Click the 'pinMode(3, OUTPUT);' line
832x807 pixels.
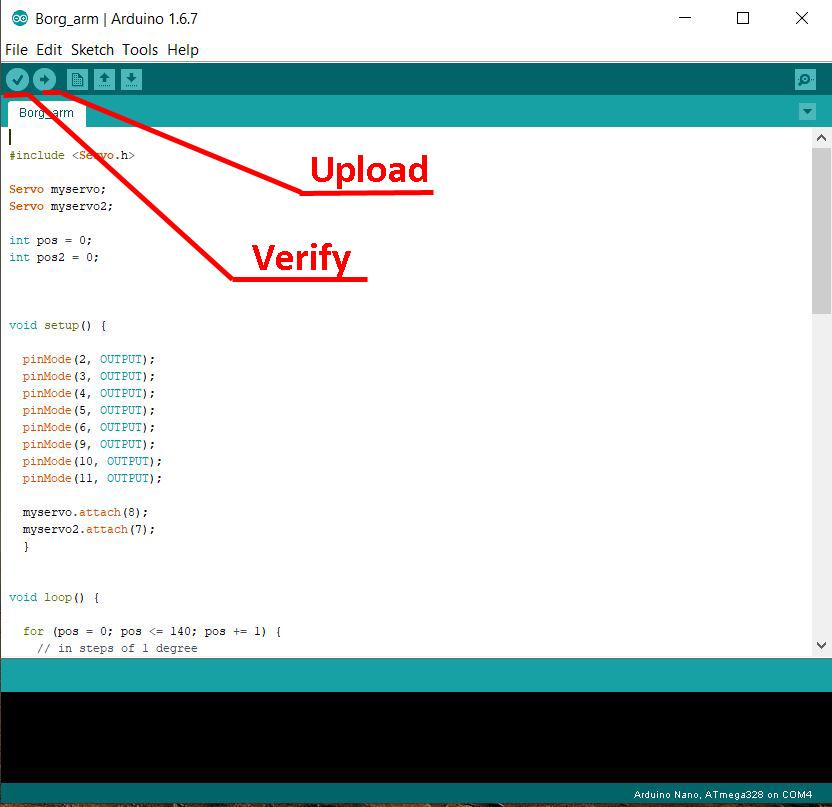tap(89, 376)
